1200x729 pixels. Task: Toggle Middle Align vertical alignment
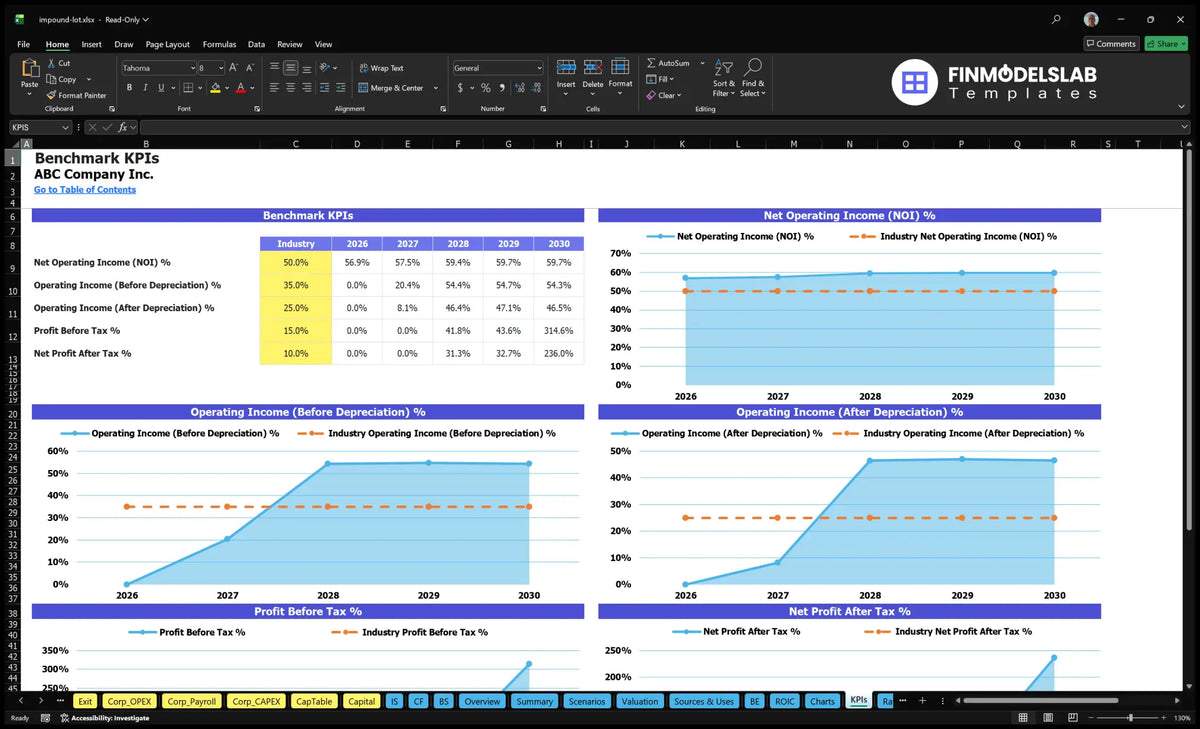pos(290,68)
